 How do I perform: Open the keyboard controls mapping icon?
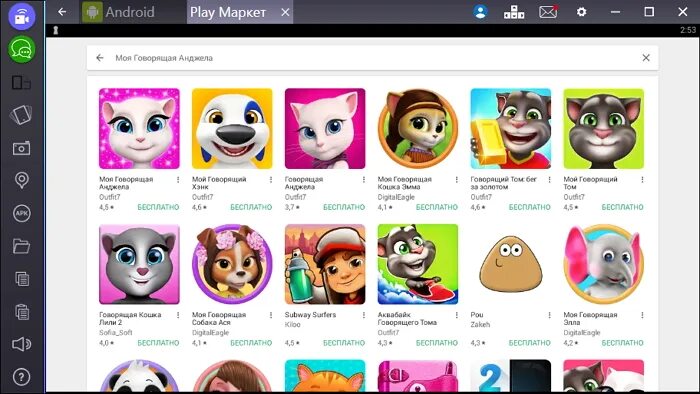click(514, 12)
